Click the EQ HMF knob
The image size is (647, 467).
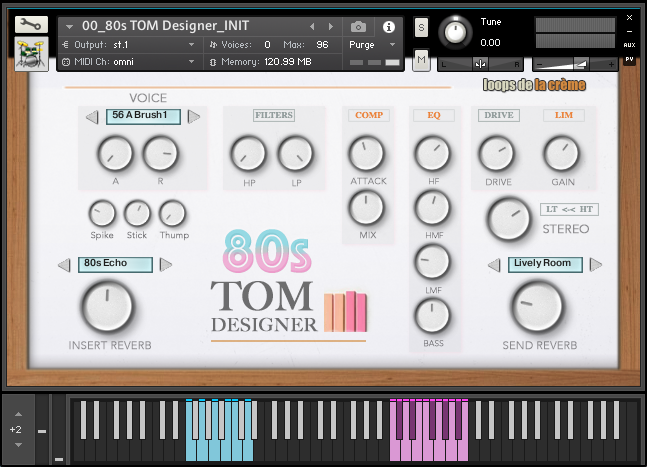432,208
